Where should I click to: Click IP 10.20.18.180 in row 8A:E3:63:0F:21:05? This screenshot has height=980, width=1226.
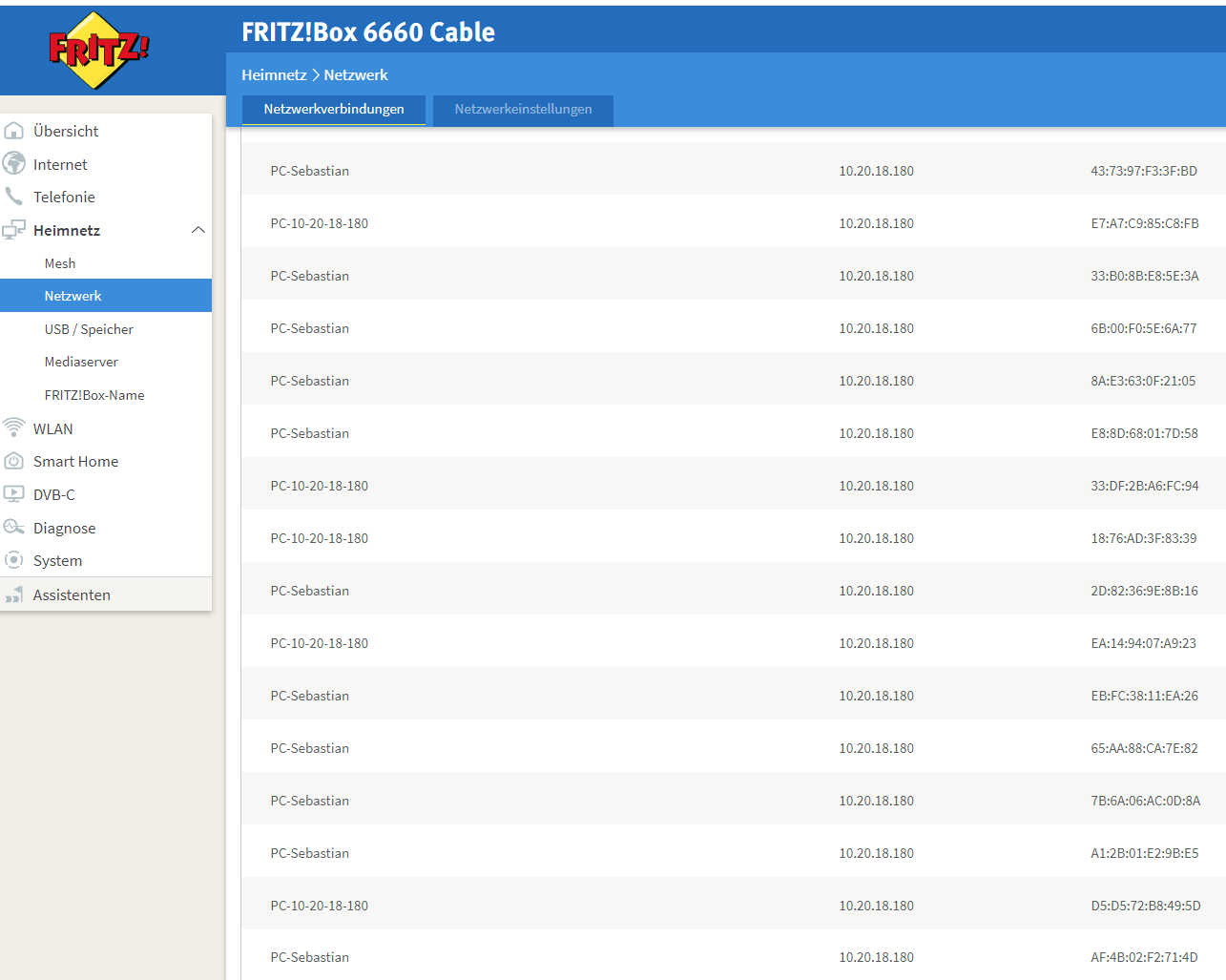click(x=877, y=381)
